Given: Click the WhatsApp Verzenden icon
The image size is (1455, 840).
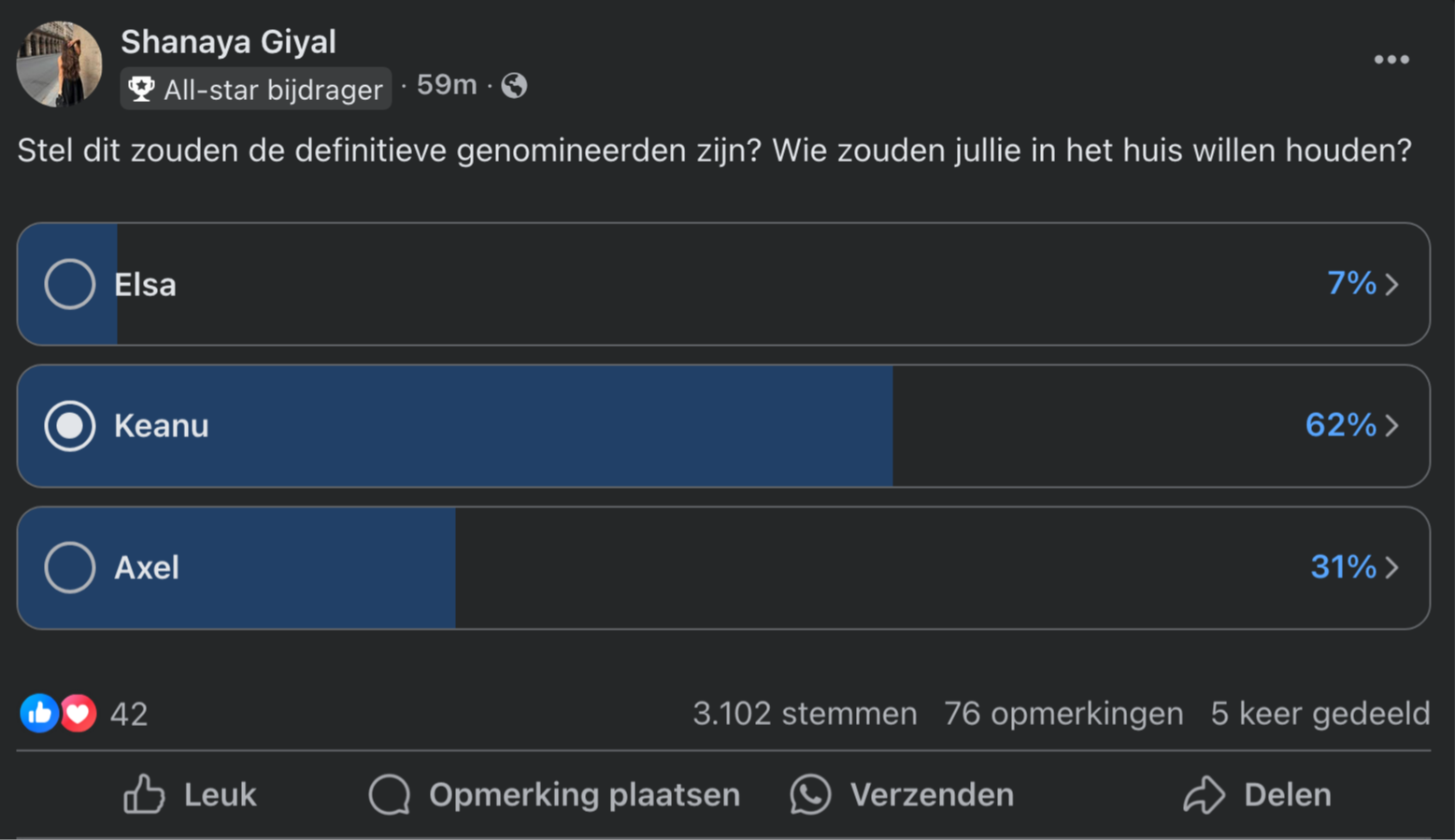Looking at the screenshot, I should [x=810, y=794].
